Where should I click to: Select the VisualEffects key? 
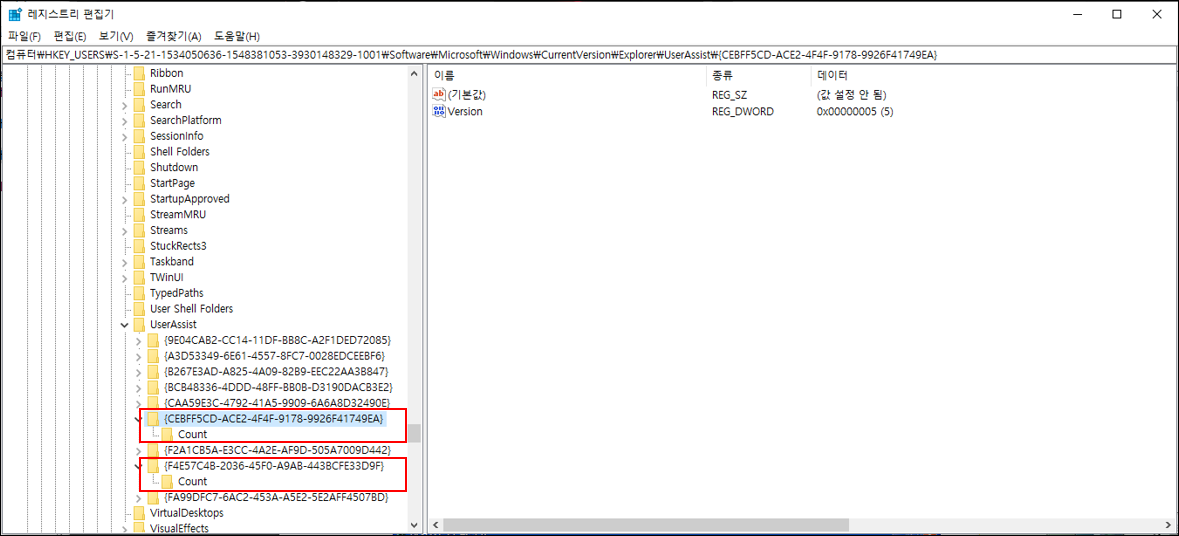(x=179, y=528)
